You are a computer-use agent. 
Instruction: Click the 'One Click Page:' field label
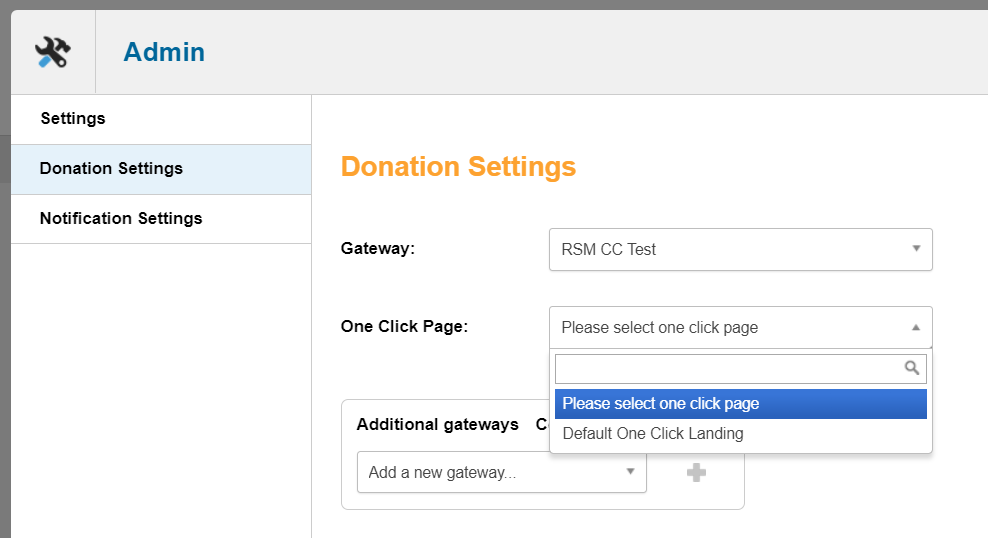404,327
